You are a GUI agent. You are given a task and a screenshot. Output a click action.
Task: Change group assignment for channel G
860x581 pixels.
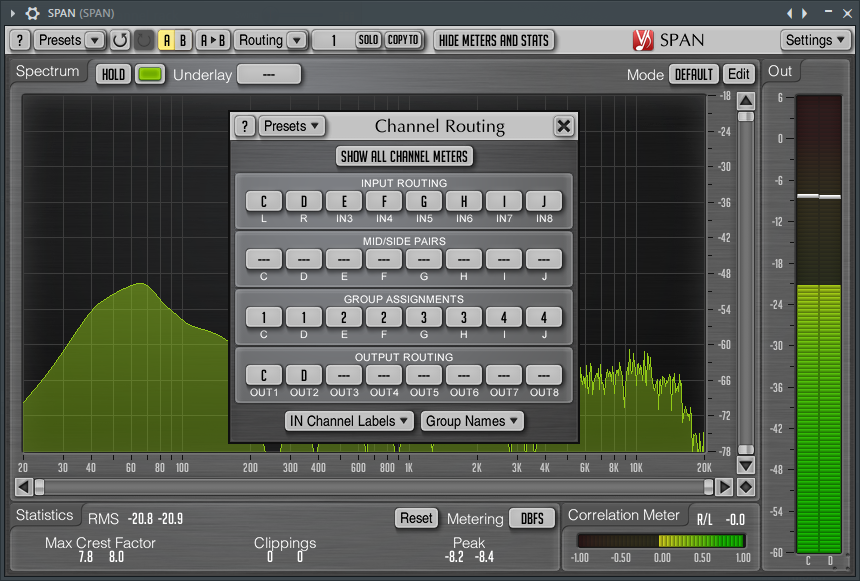tap(424, 317)
